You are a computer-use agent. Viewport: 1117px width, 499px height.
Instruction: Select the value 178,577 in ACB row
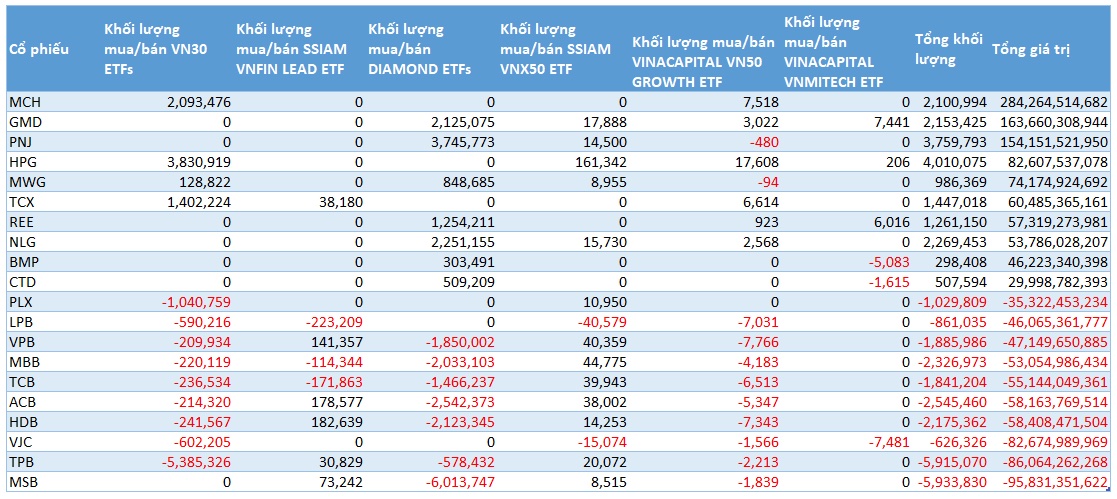click(338, 401)
